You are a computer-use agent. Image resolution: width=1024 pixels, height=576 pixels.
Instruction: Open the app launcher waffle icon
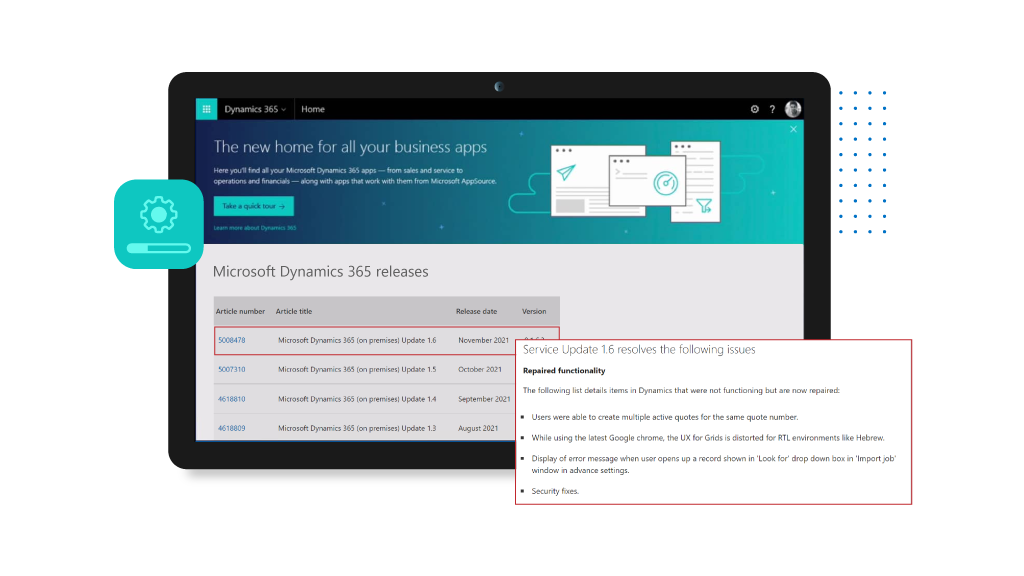[x=206, y=109]
